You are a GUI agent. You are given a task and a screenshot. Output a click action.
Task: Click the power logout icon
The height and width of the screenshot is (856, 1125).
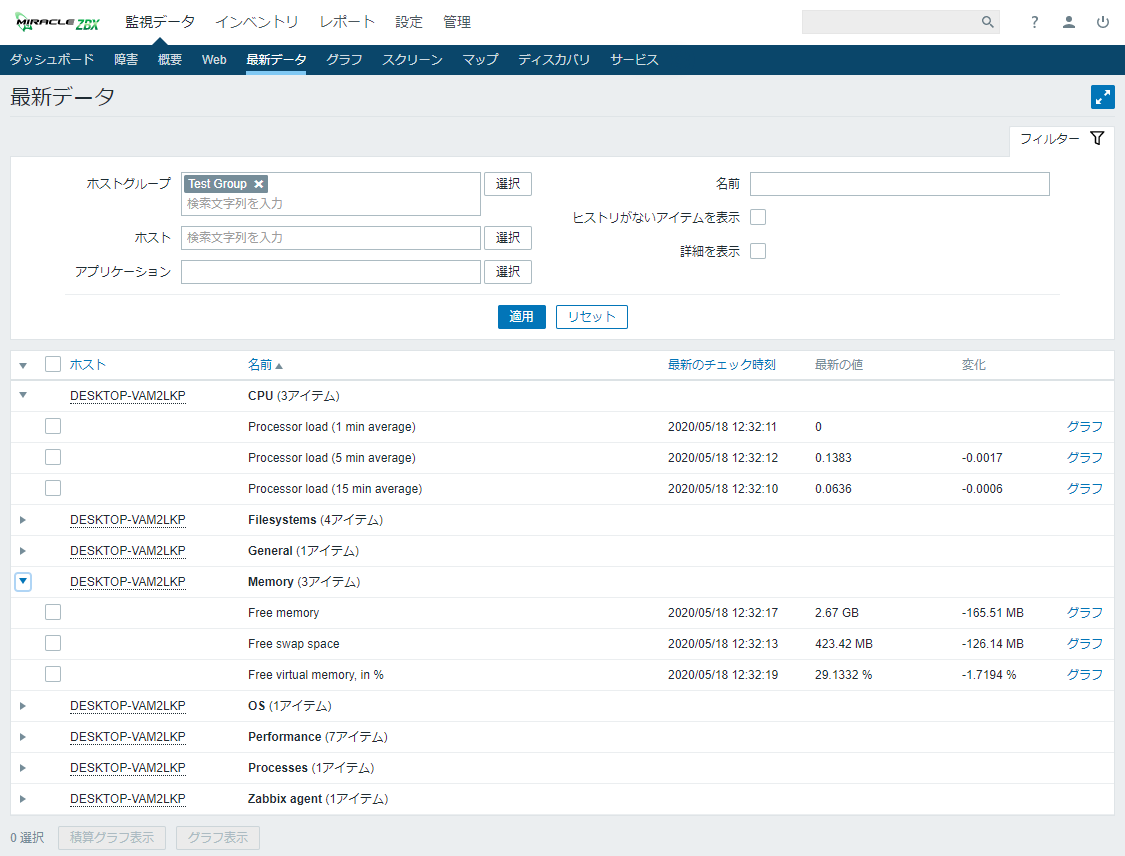(1103, 22)
